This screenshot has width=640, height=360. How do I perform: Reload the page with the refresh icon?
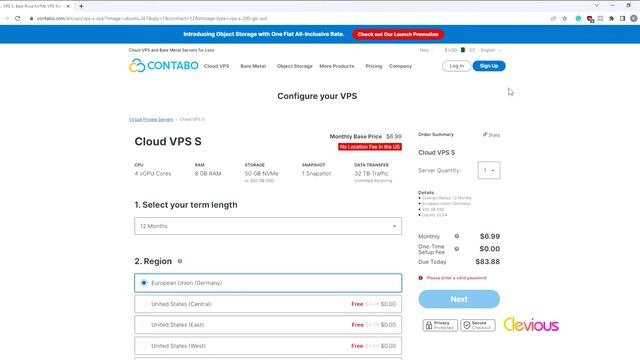[18, 18]
